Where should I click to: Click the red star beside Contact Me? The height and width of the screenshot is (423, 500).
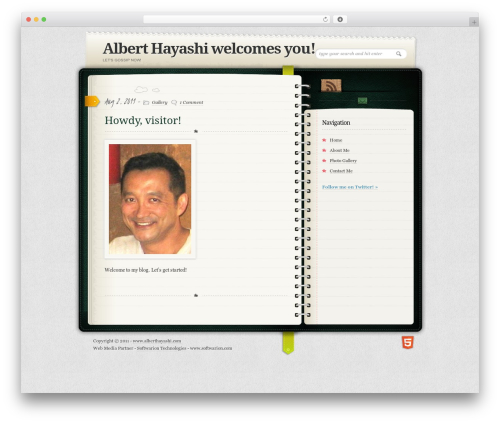pyautogui.click(x=324, y=171)
